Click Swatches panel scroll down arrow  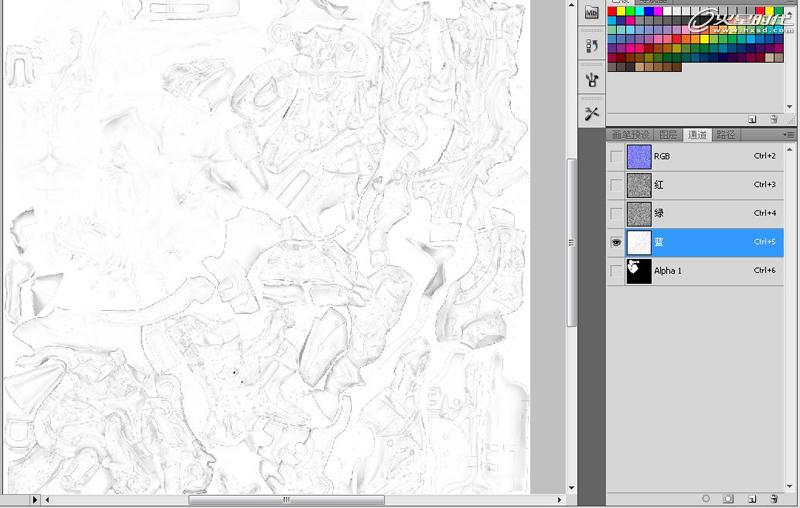(790, 107)
